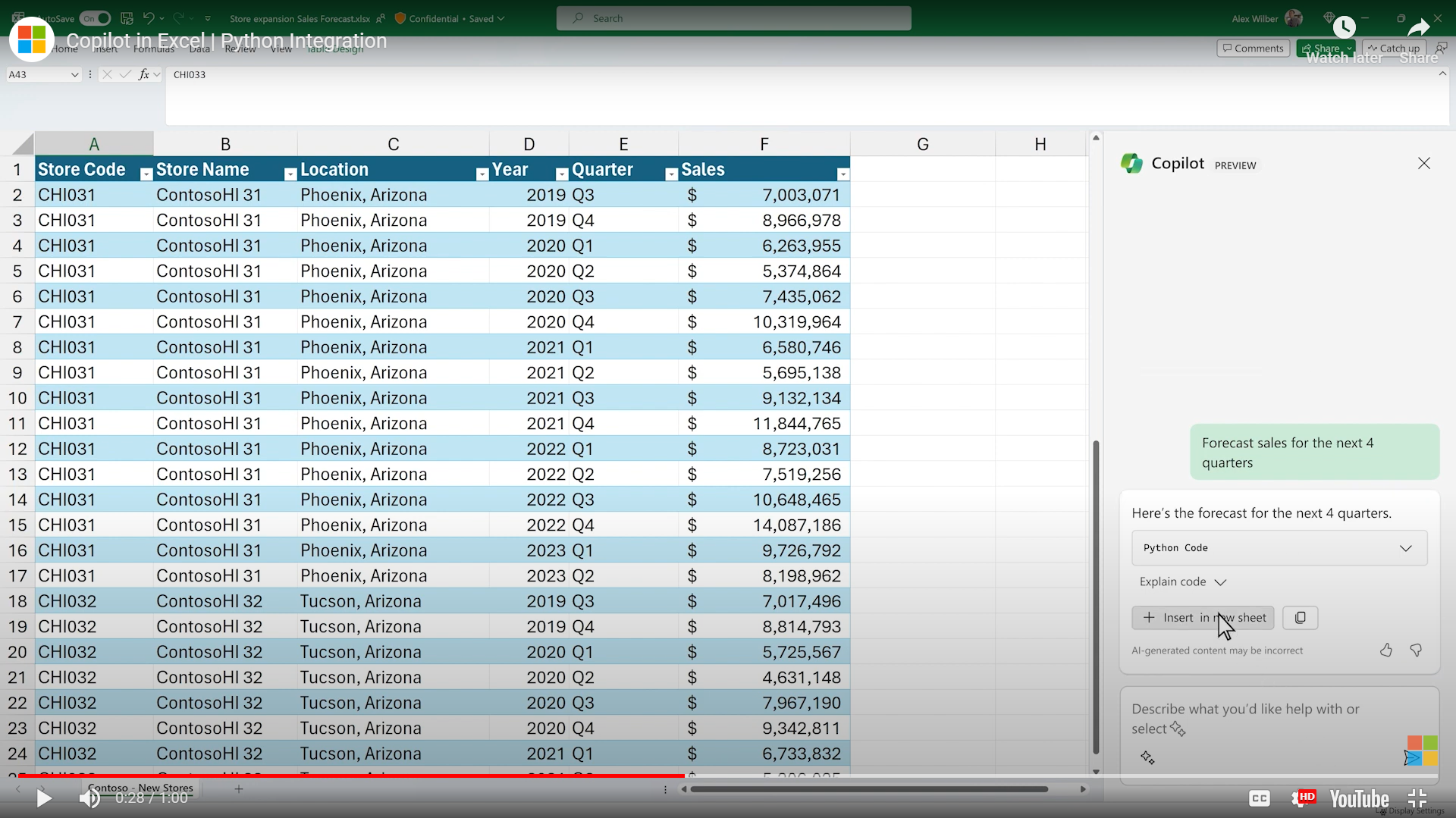Toggle closed captions on the video
Screen dimensions: 1456x818
click(x=1259, y=798)
